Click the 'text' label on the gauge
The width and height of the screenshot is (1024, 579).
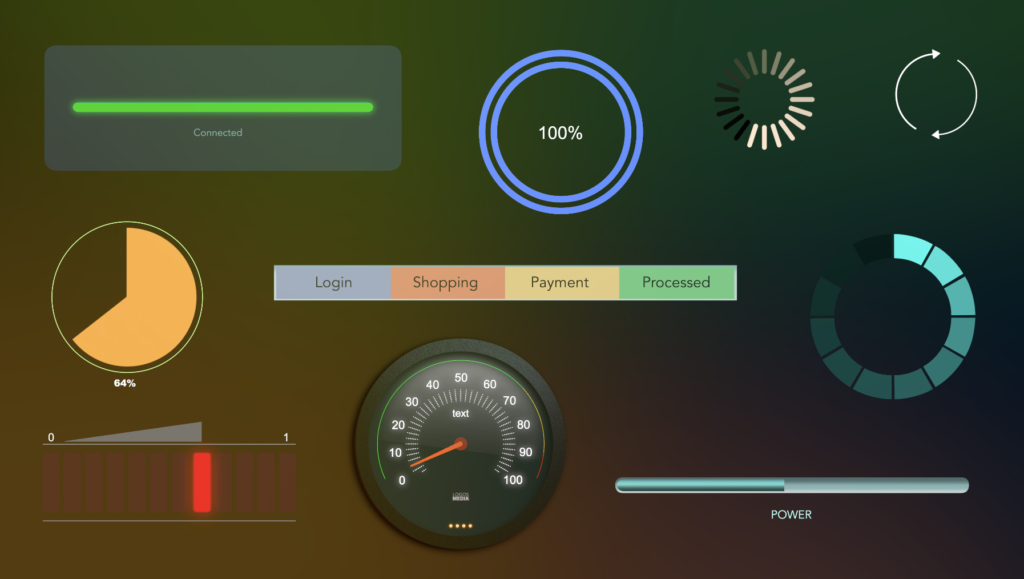click(460, 413)
